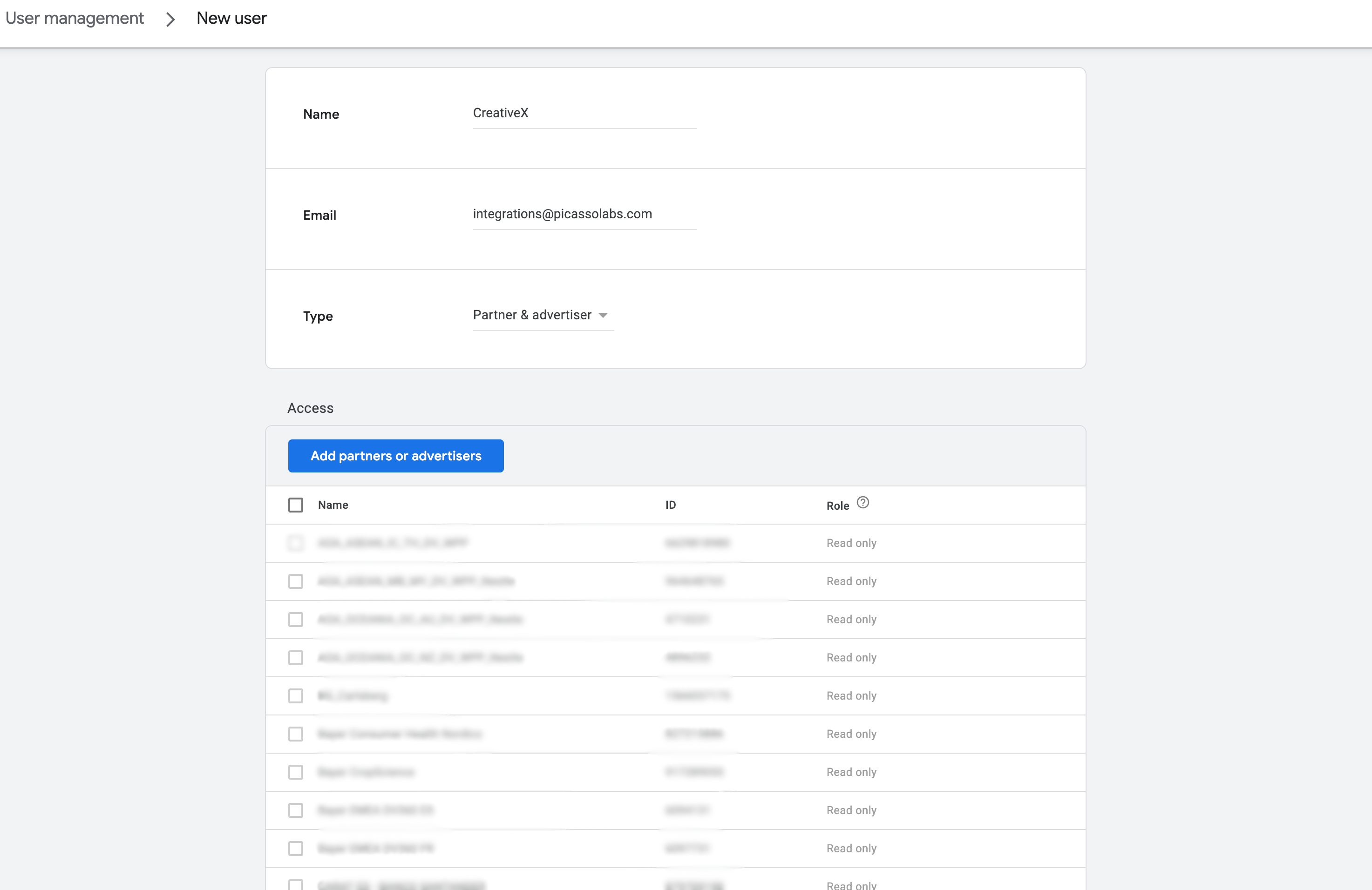
Task: Click the Access section heading
Action: tap(310, 408)
